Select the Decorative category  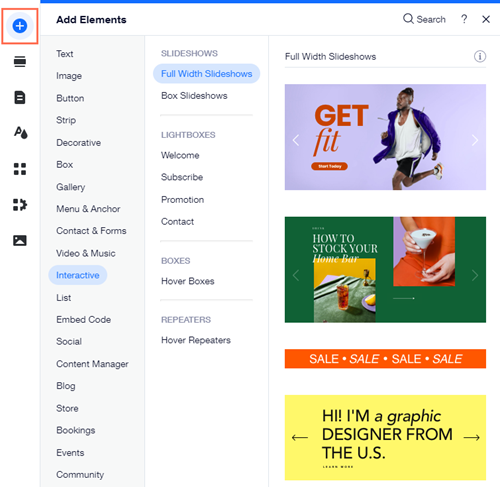79,143
